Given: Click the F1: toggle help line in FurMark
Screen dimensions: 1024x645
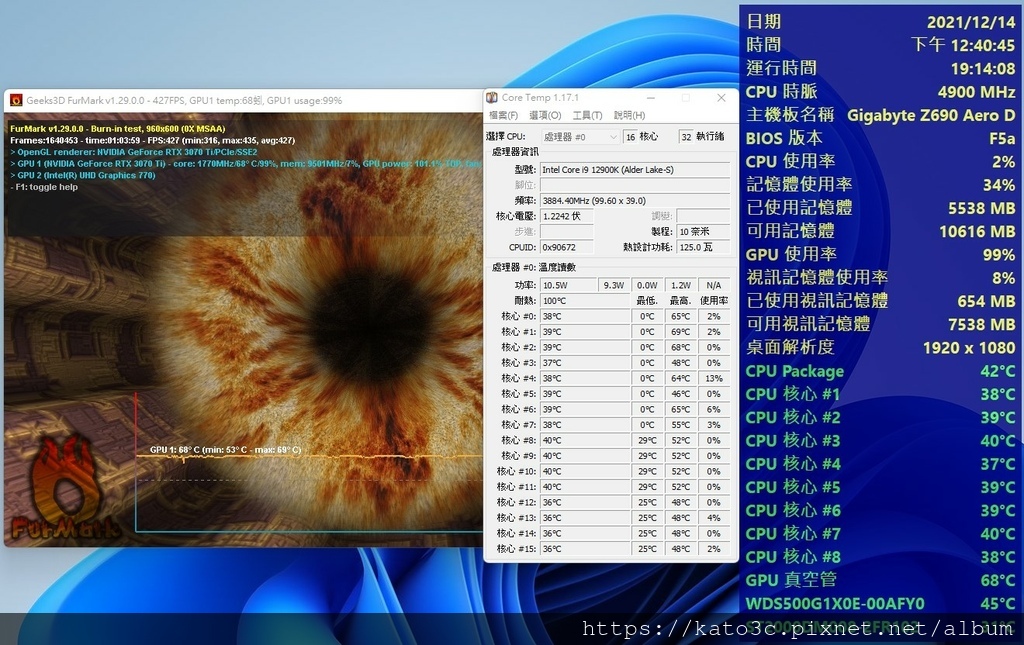Looking at the screenshot, I should coord(44,187).
